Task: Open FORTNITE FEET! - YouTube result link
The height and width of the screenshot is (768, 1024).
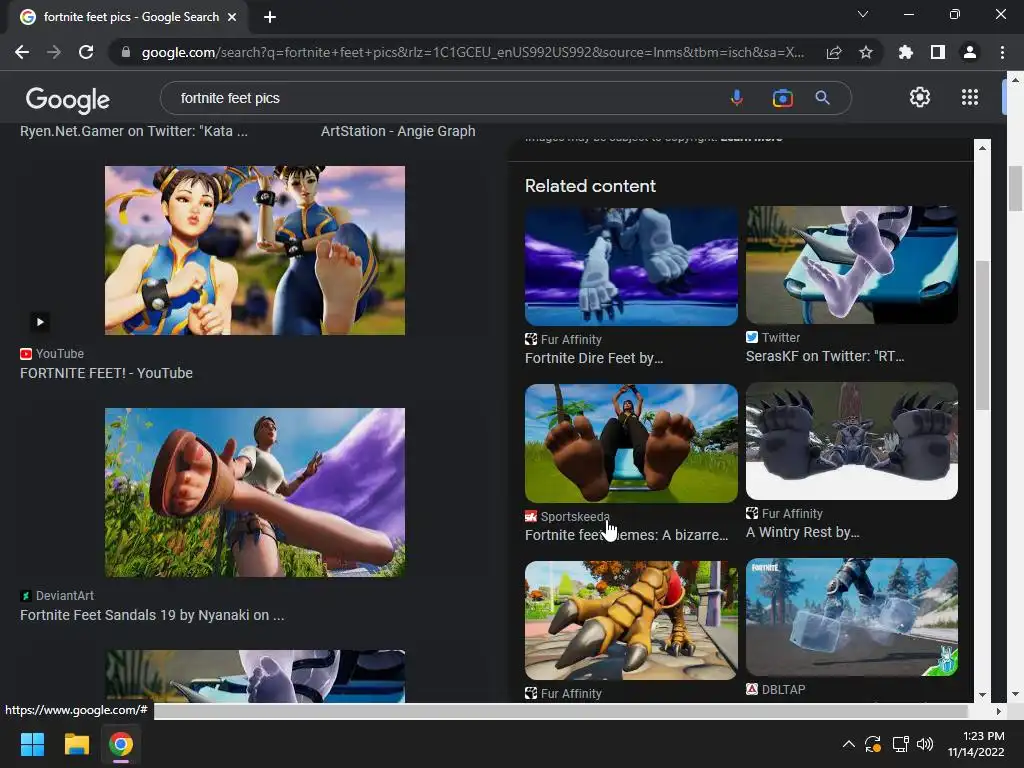Action: point(106,373)
